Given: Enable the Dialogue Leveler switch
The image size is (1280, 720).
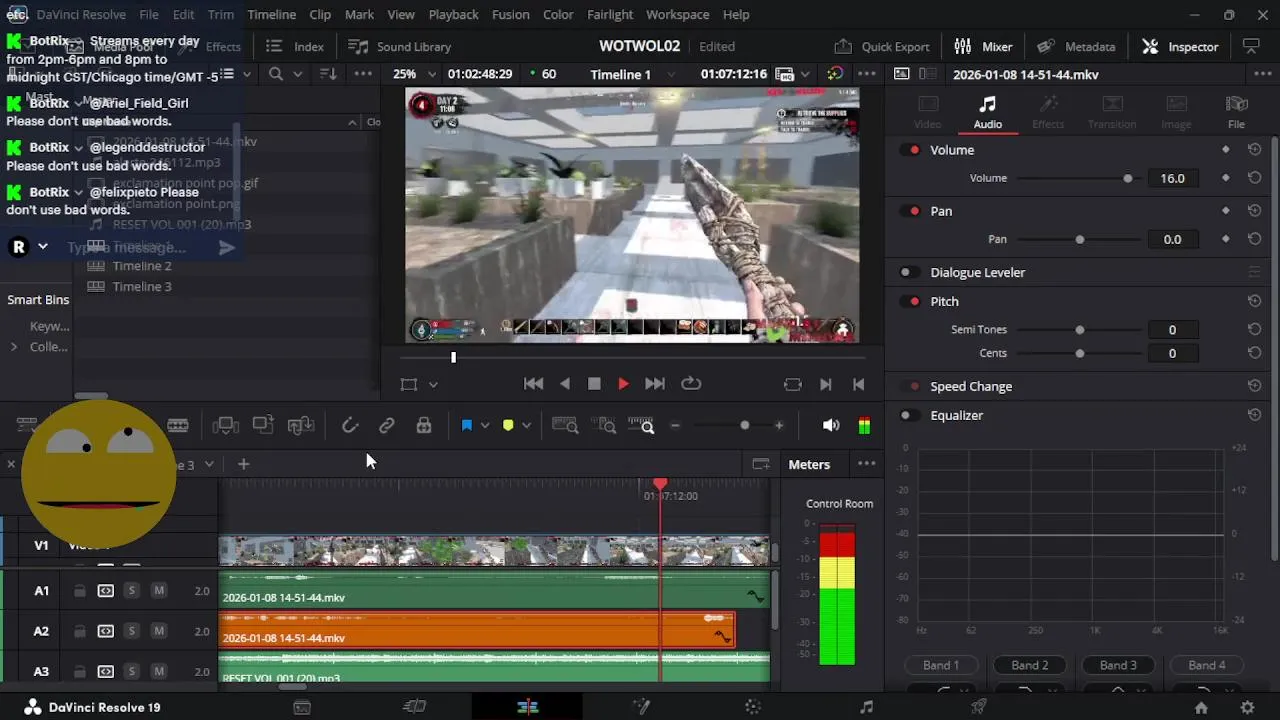Looking at the screenshot, I should click(x=908, y=272).
